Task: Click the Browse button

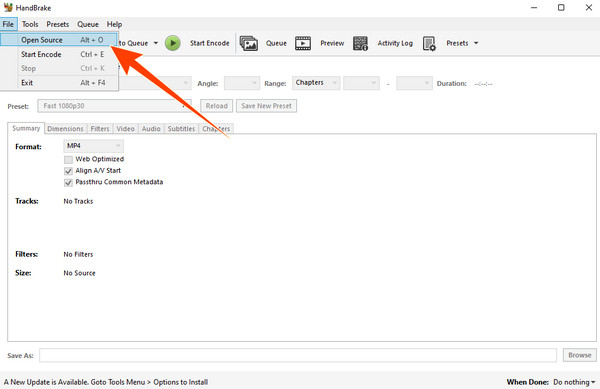Action: tap(580, 355)
